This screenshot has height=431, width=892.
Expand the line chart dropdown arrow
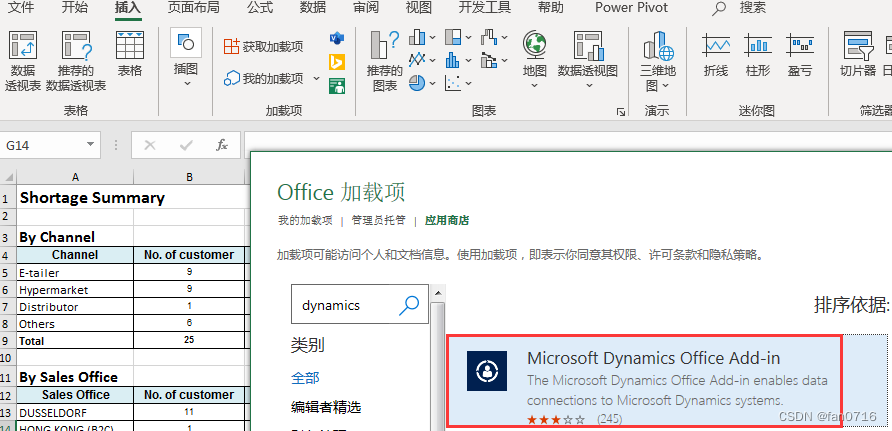coord(432,60)
